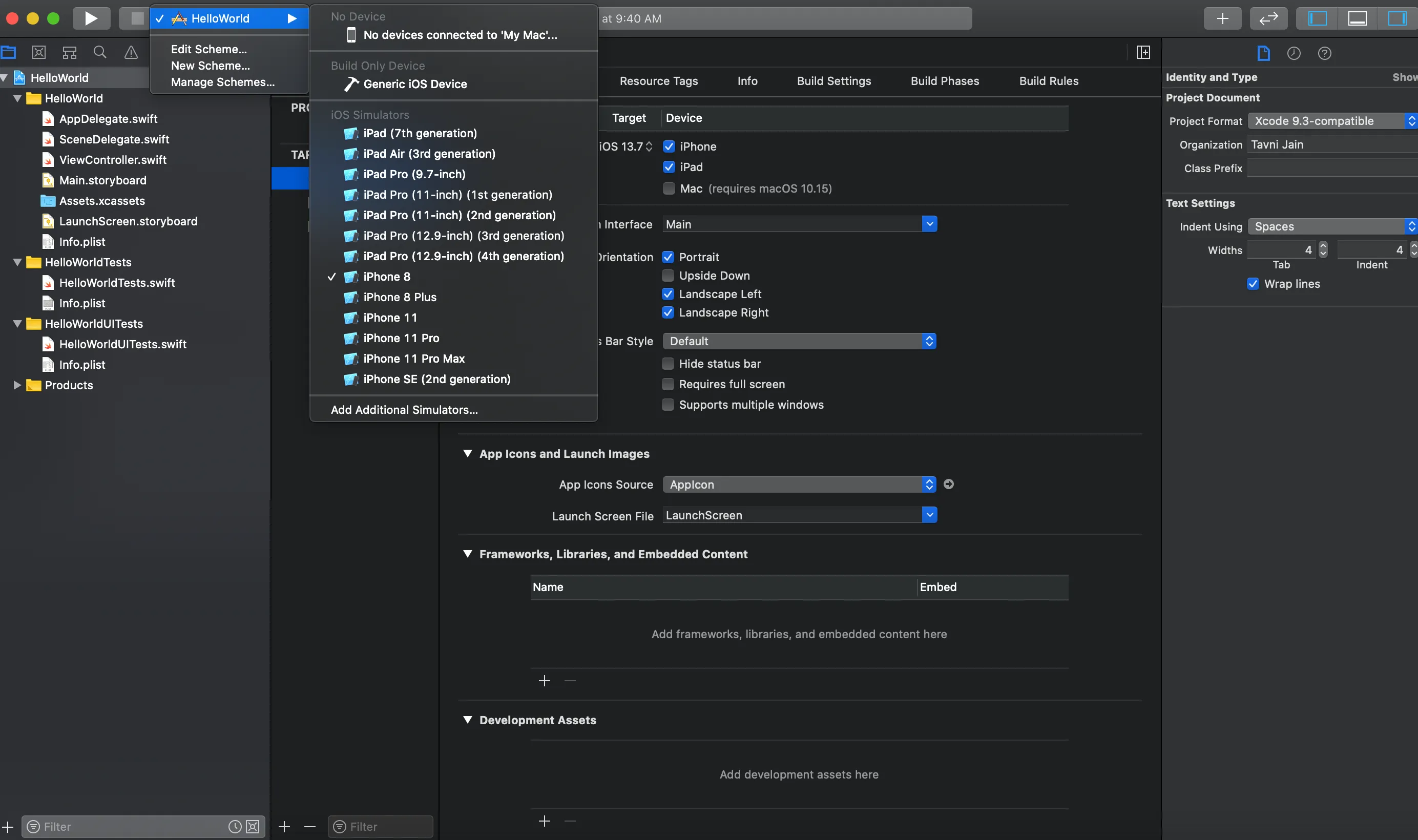This screenshot has height=840, width=1418.
Task: Open the source control navigator icon
Action: click(38, 53)
